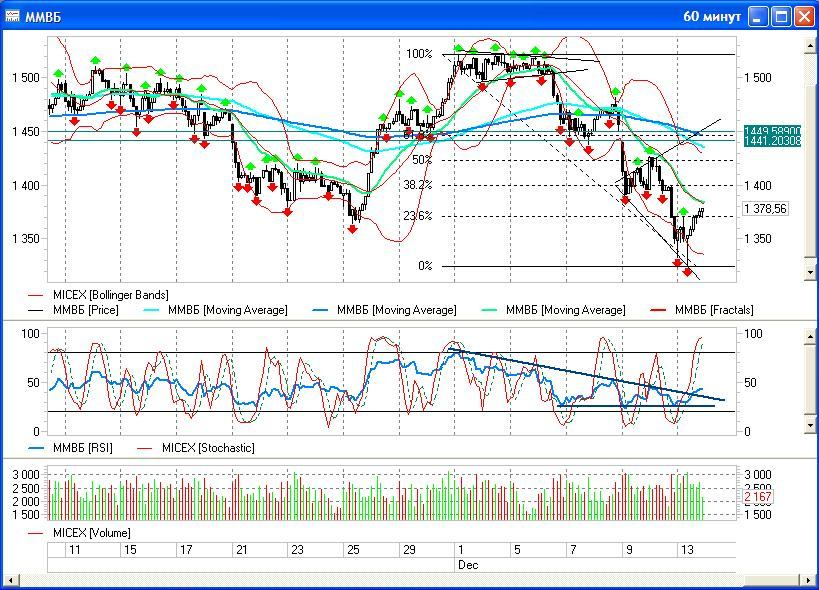Click date 21 on the time axis

click(242, 550)
